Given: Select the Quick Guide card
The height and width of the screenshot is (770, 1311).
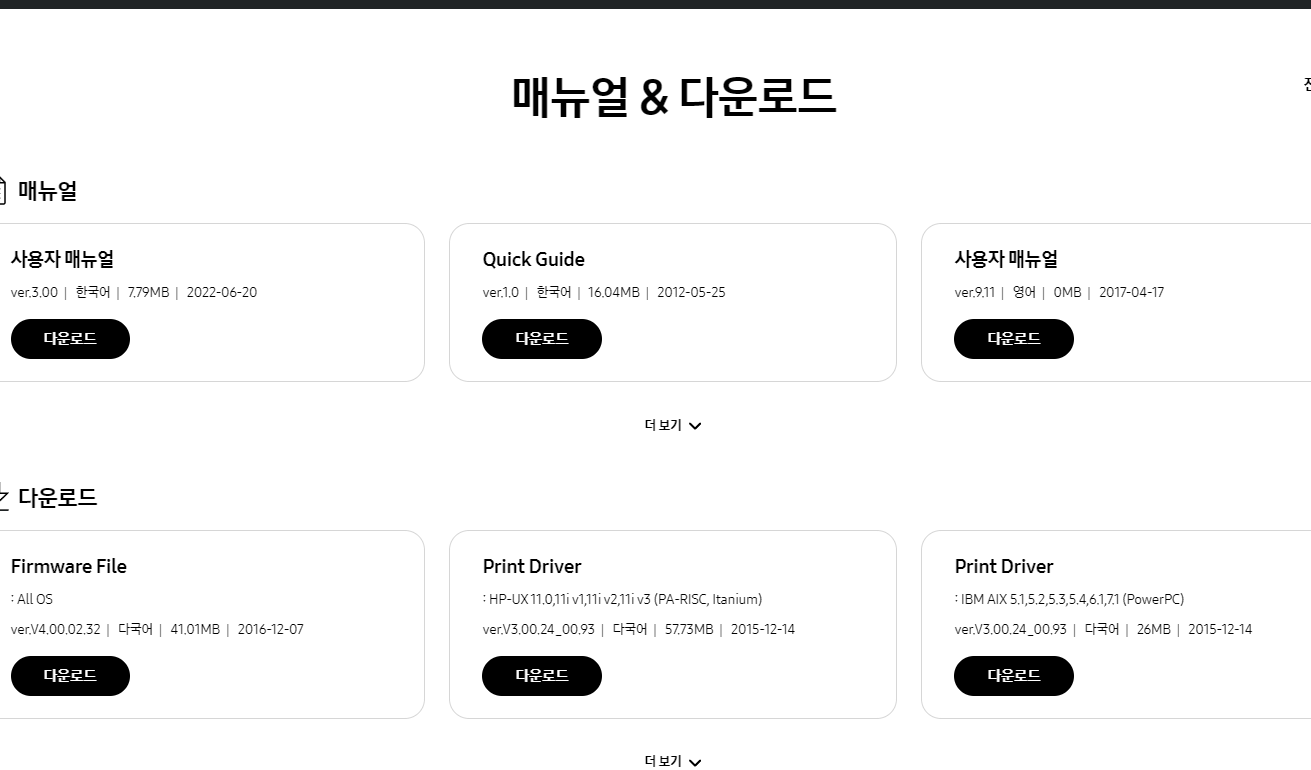Looking at the screenshot, I should 673,302.
